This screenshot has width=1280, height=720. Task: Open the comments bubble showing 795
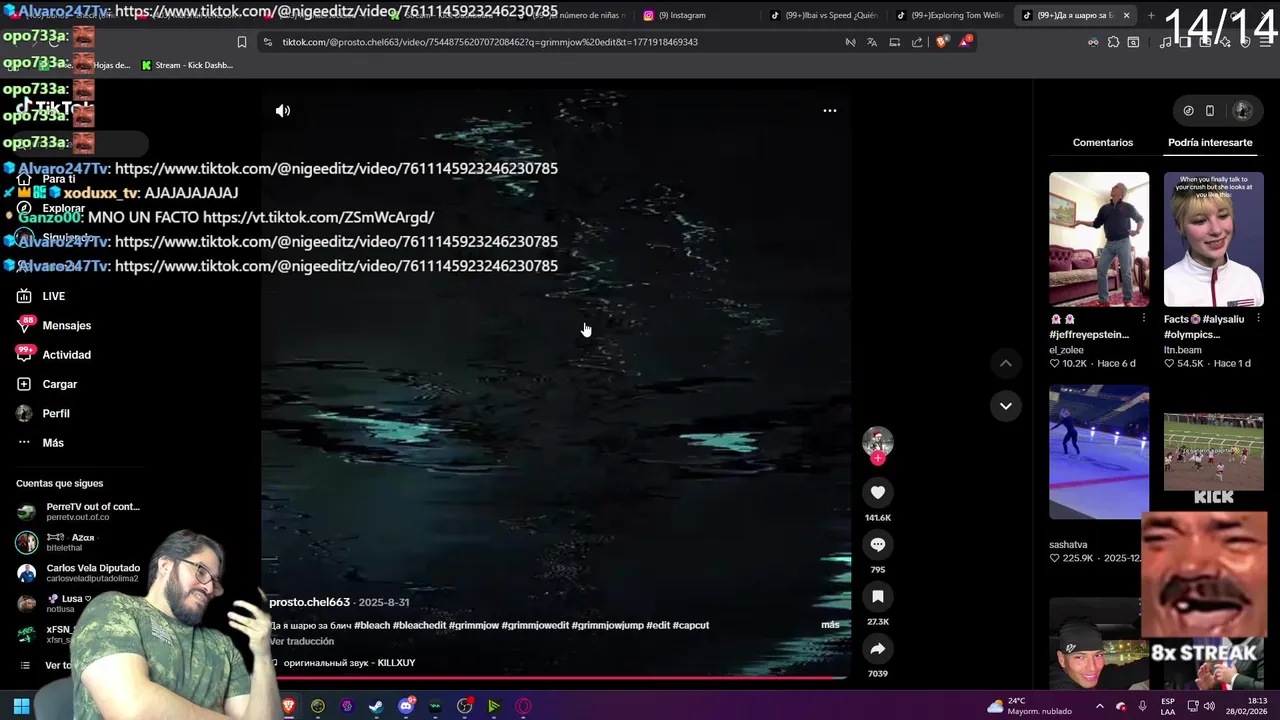point(878,544)
